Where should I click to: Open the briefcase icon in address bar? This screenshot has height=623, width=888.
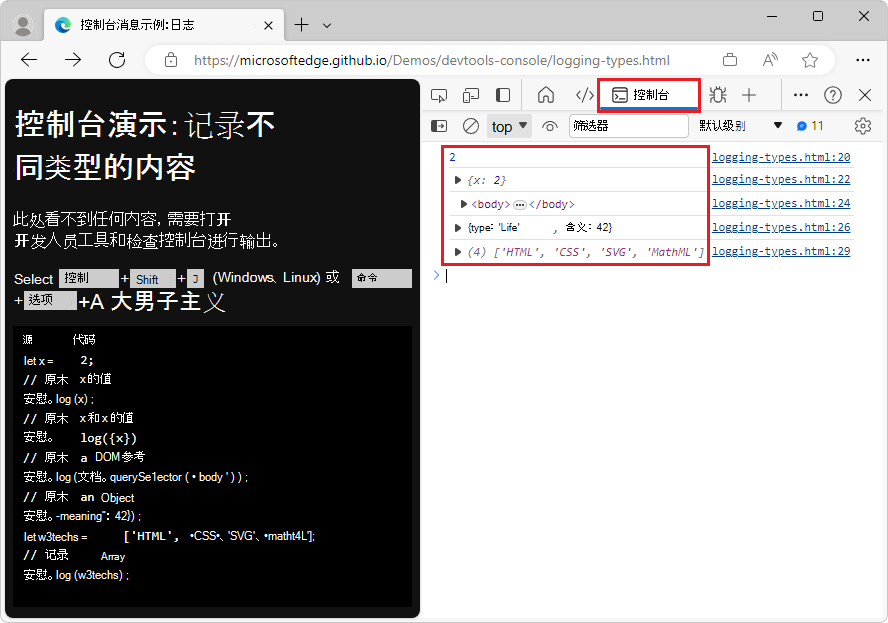point(730,60)
